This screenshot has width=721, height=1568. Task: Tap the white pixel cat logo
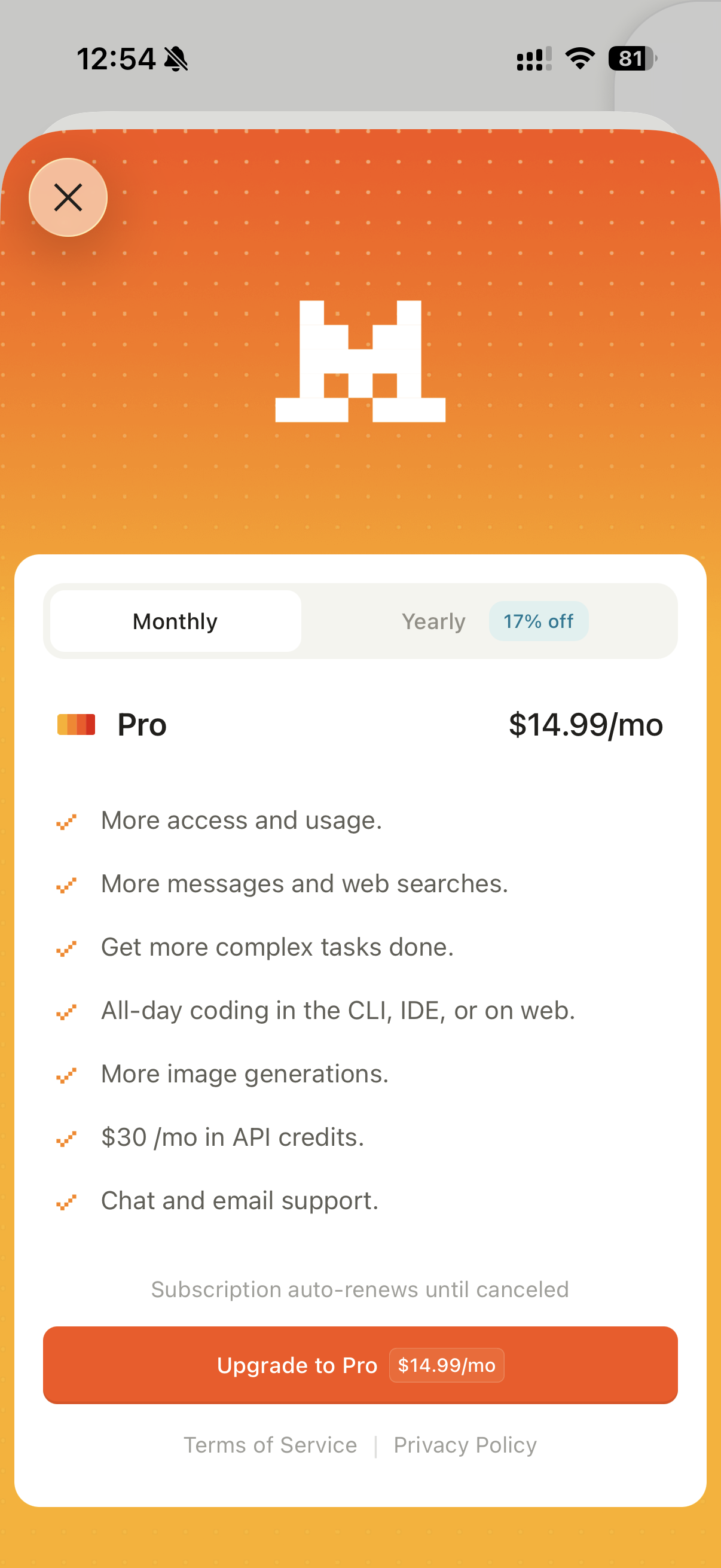[x=360, y=361]
